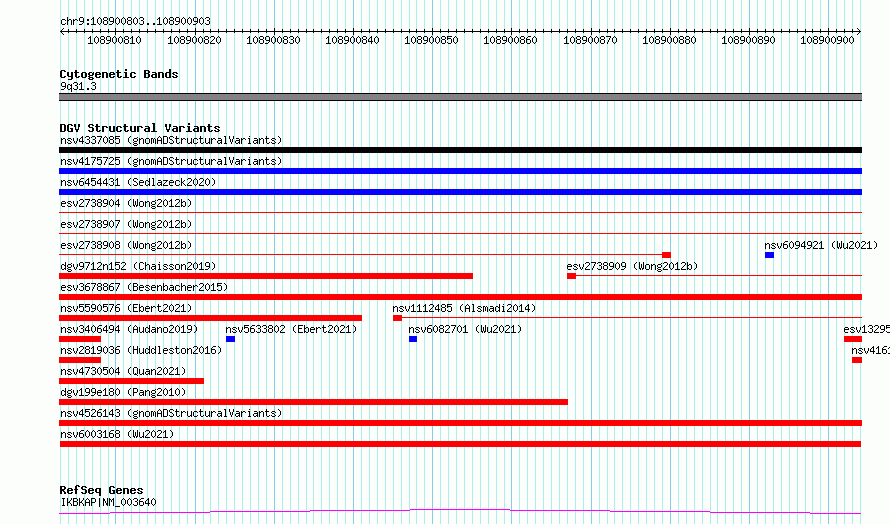
Task: Click ruler position 108900880
Action: click(x=669, y=40)
